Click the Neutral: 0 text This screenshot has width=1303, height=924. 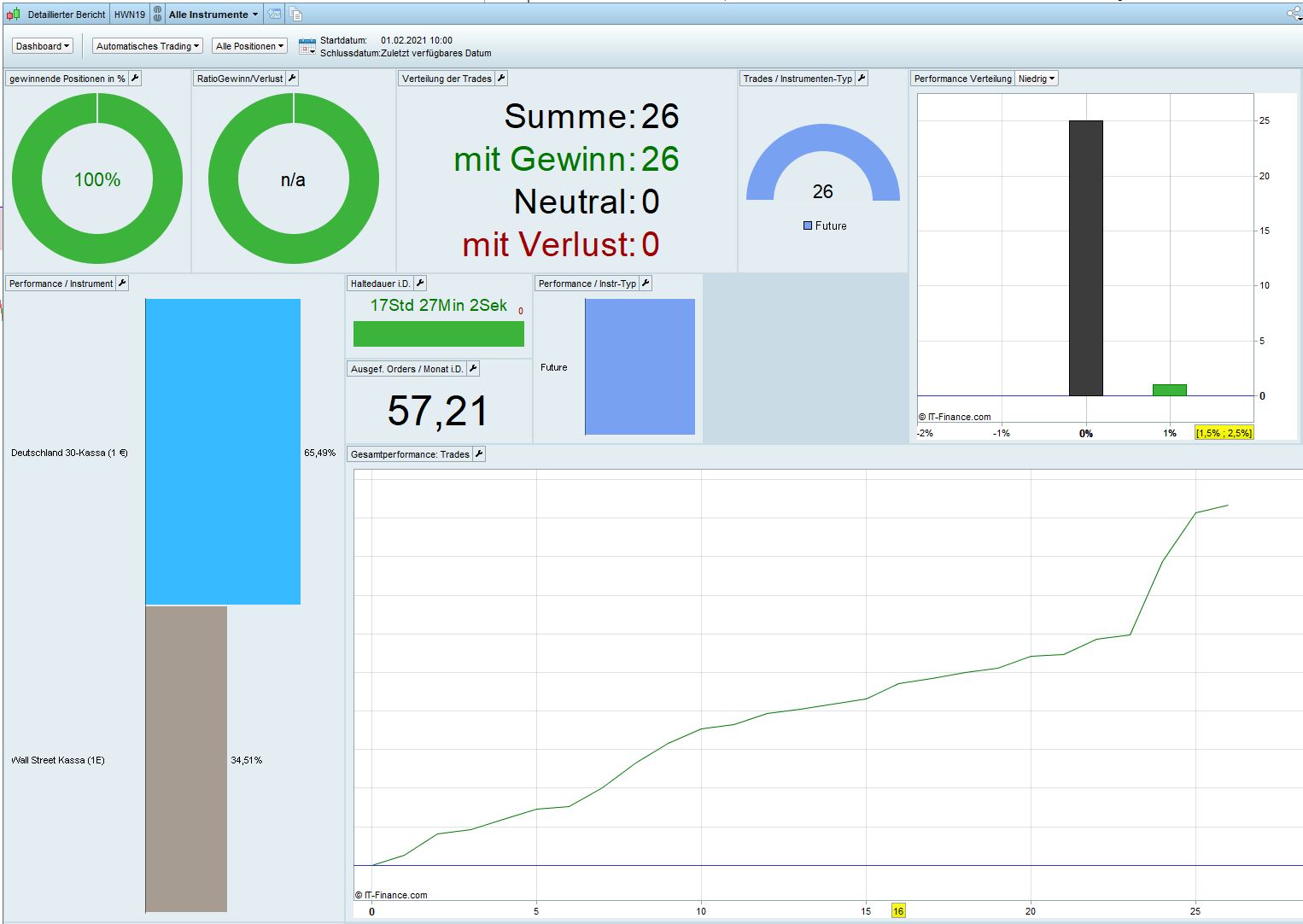click(587, 202)
